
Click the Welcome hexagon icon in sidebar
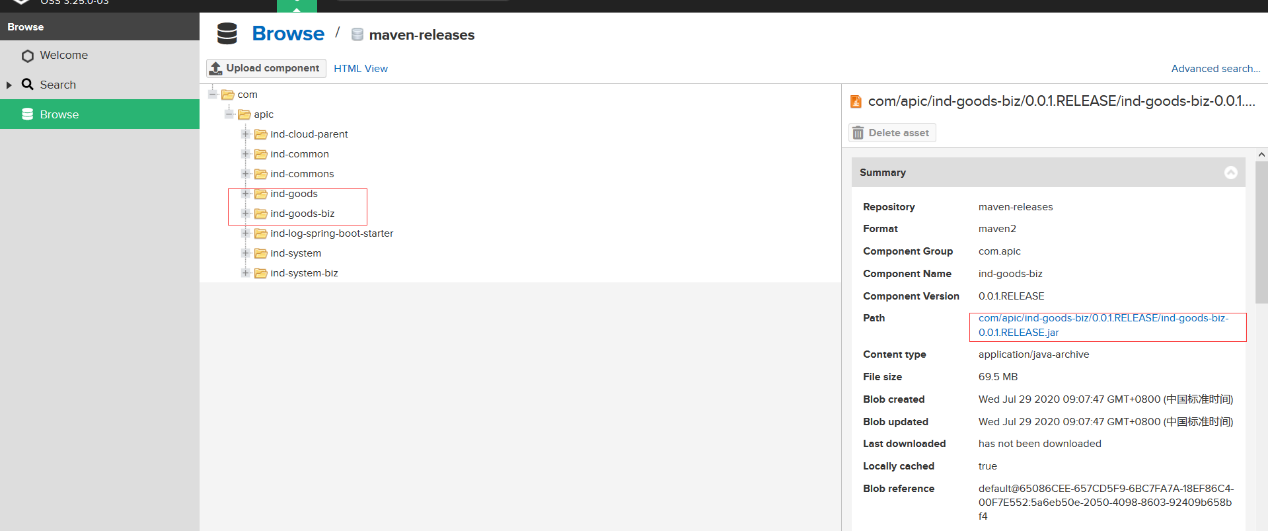point(28,56)
